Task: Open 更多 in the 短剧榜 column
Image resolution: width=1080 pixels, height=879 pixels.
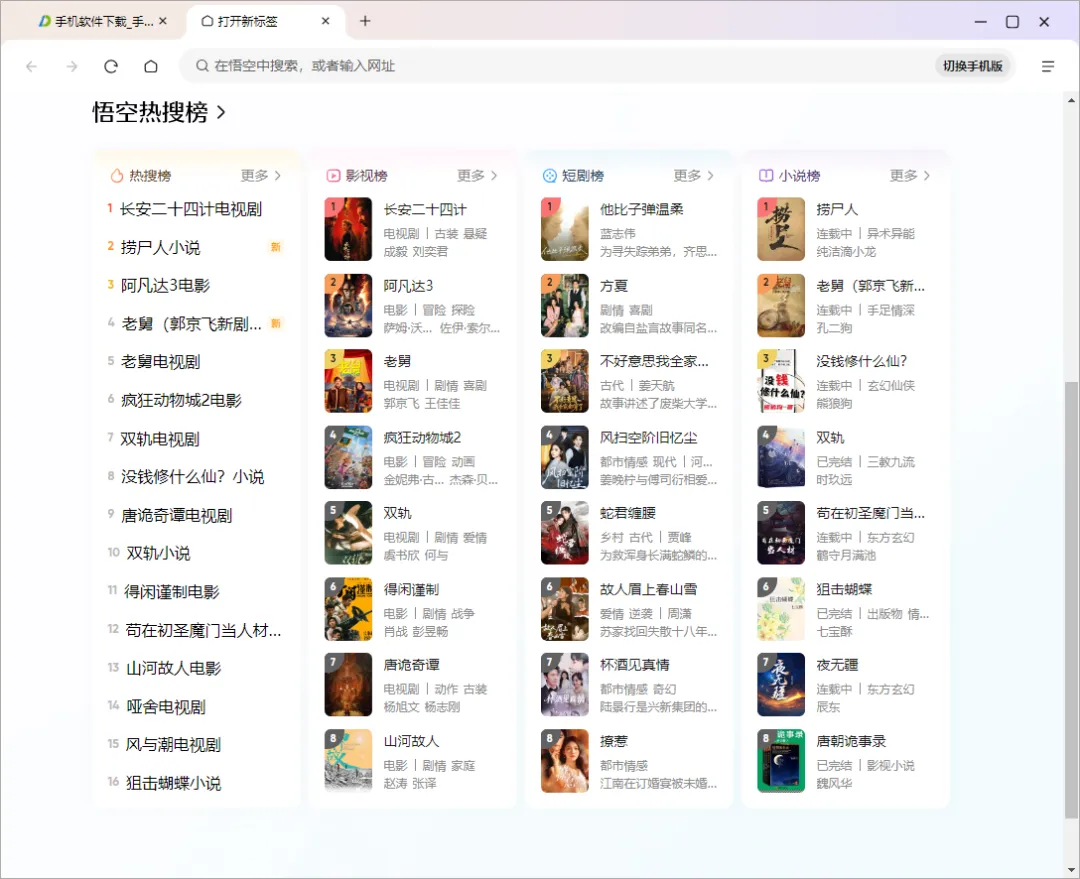Action: click(694, 176)
